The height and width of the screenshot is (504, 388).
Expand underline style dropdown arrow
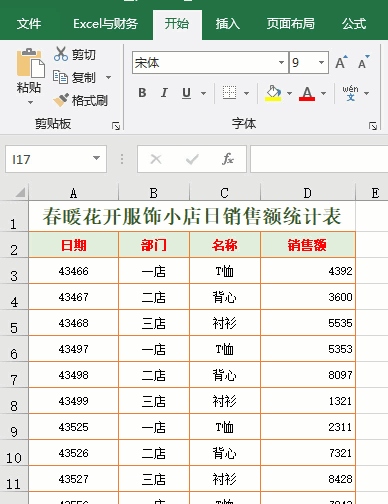203,93
